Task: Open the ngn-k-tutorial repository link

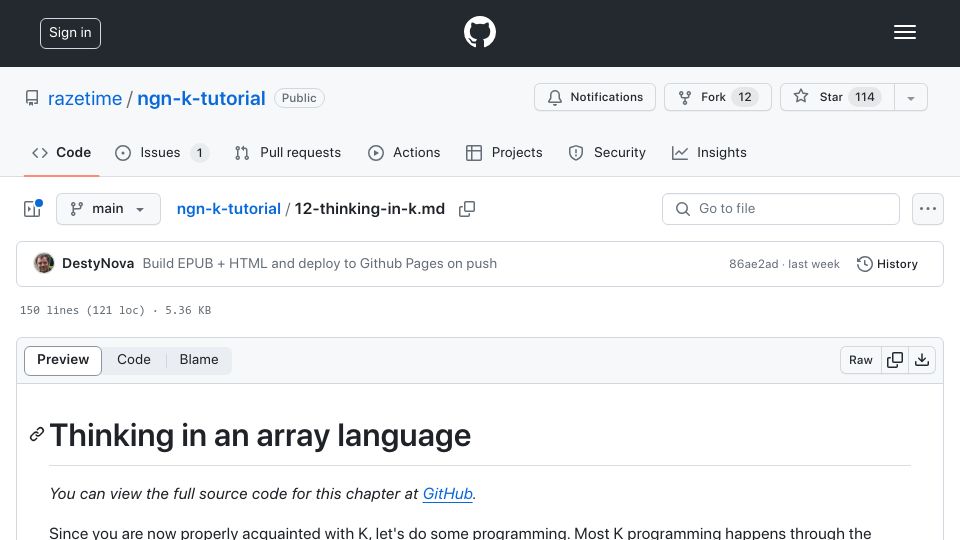Action: [x=201, y=98]
